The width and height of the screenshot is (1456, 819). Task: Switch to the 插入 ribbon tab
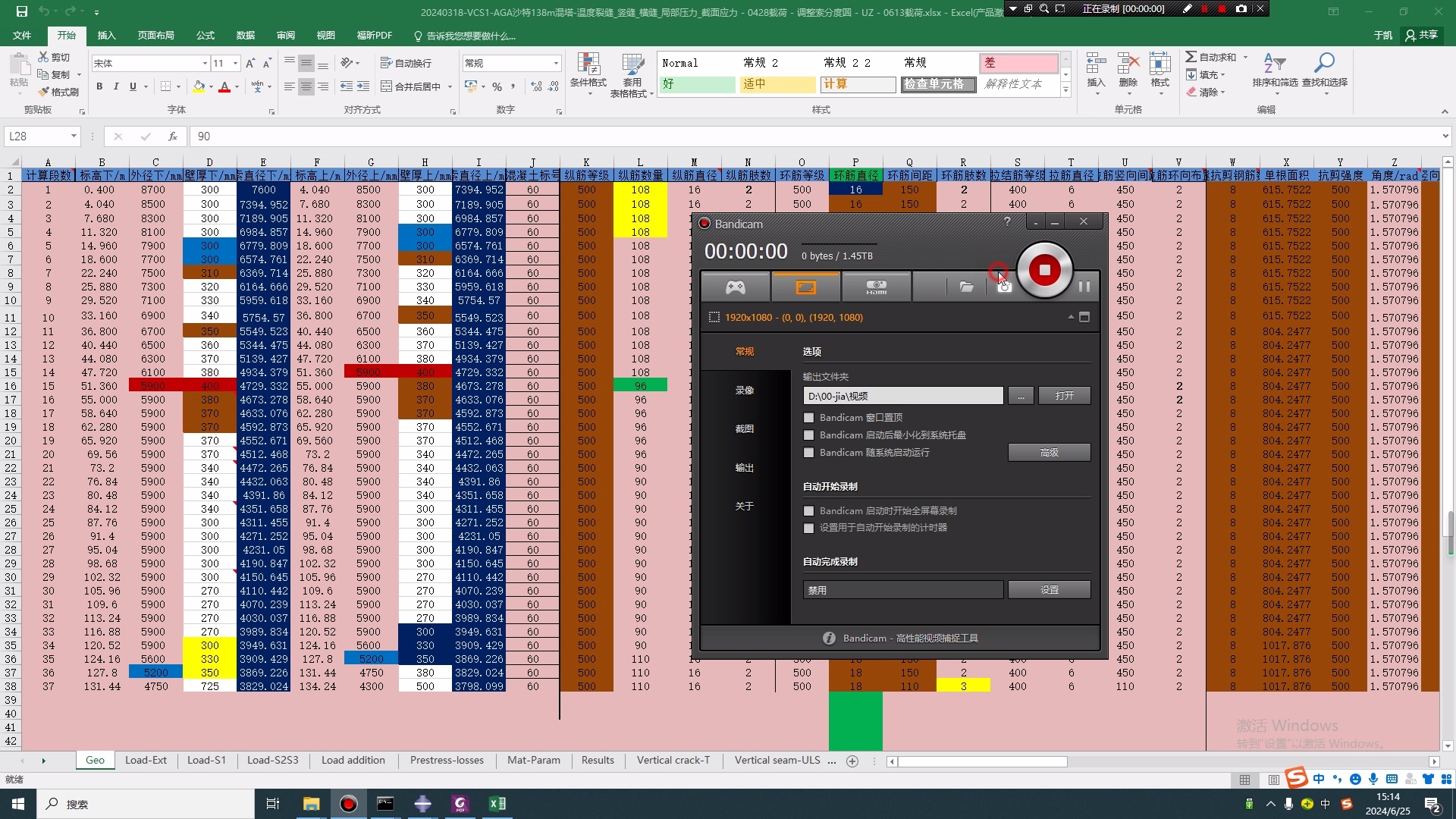[106, 36]
